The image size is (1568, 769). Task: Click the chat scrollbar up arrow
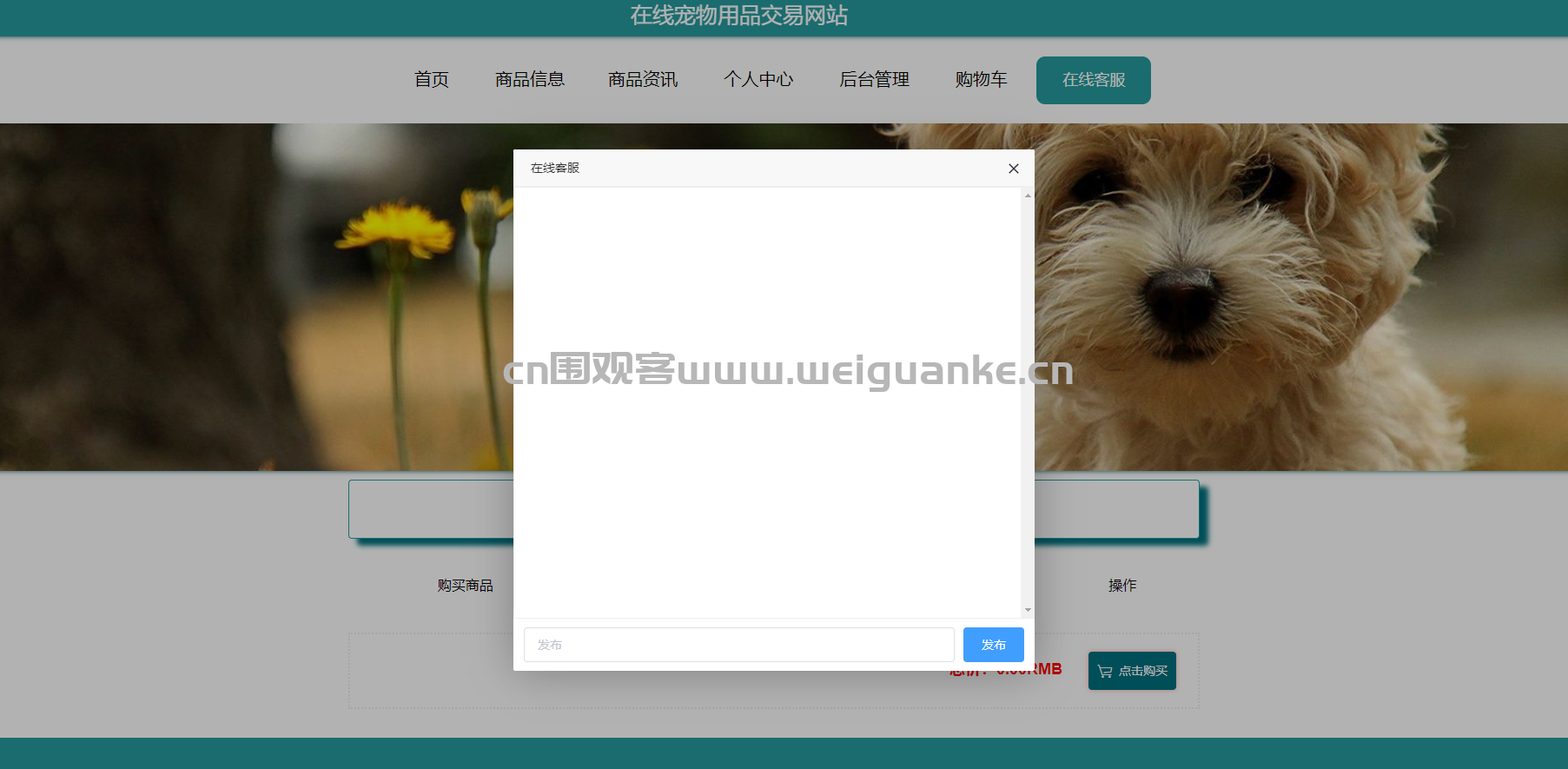pyautogui.click(x=1028, y=196)
